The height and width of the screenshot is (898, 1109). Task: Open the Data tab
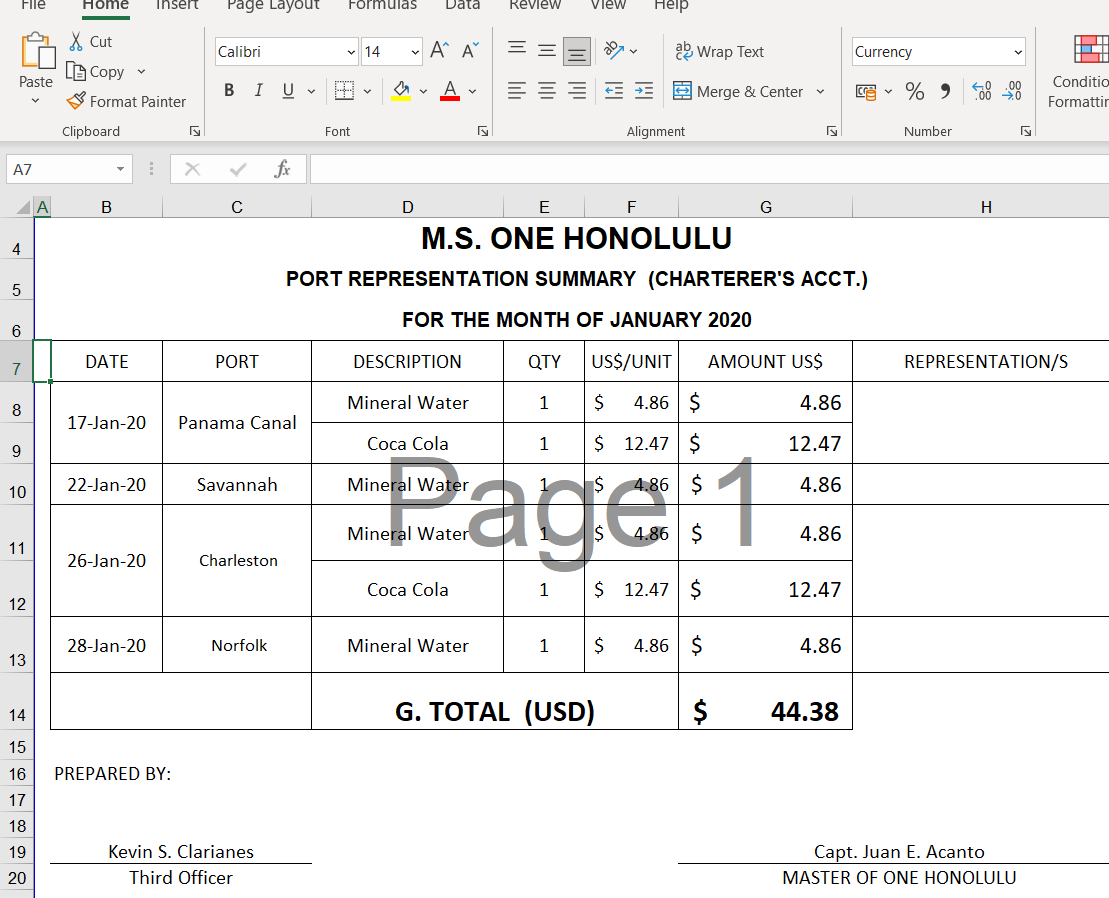(x=463, y=4)
